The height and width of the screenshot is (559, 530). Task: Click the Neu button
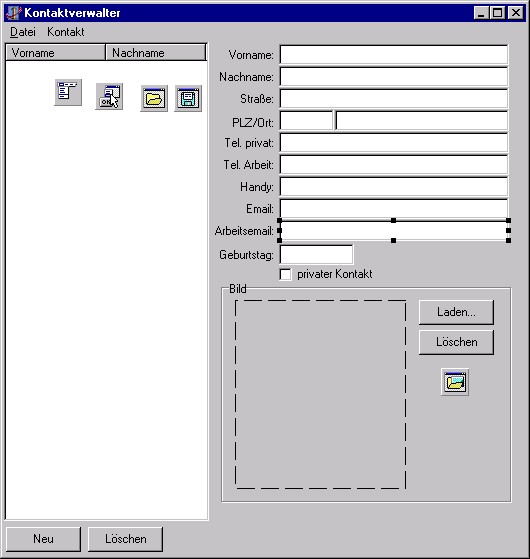pos(43,539)
